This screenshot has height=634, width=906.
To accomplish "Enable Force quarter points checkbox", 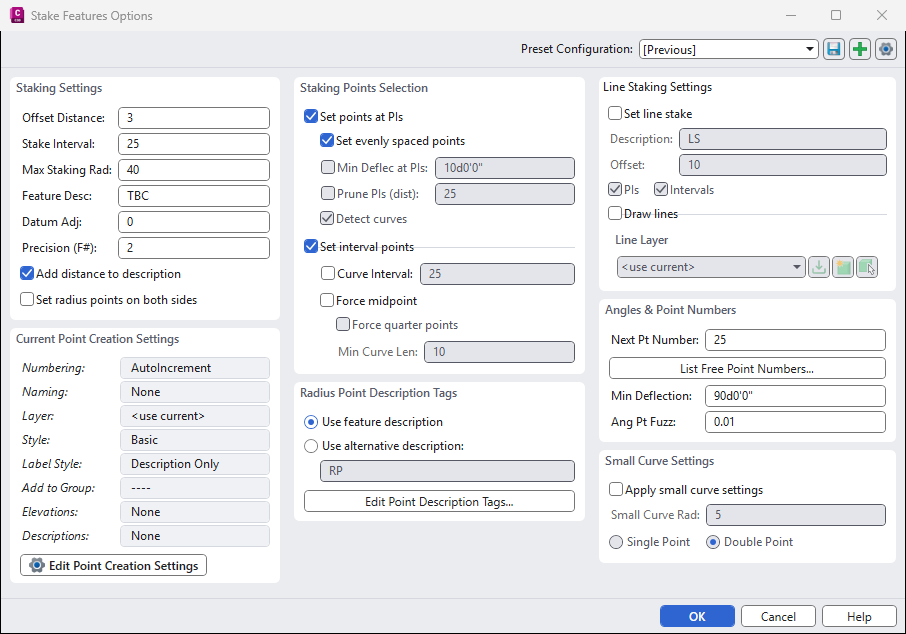I will [343, 324].
